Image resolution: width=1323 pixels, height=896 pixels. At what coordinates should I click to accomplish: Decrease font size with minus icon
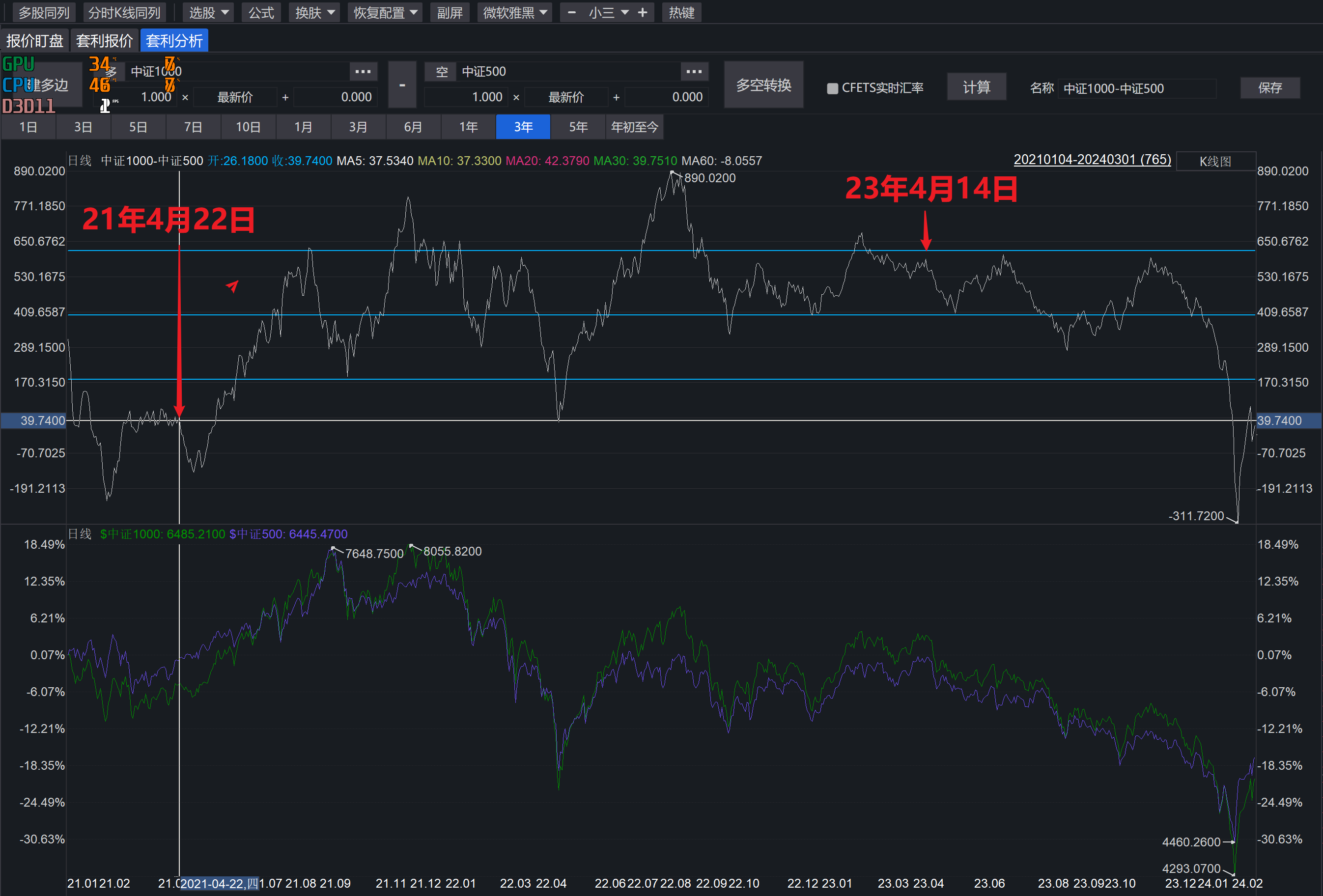pyautogui.click(x=571, y=12)
